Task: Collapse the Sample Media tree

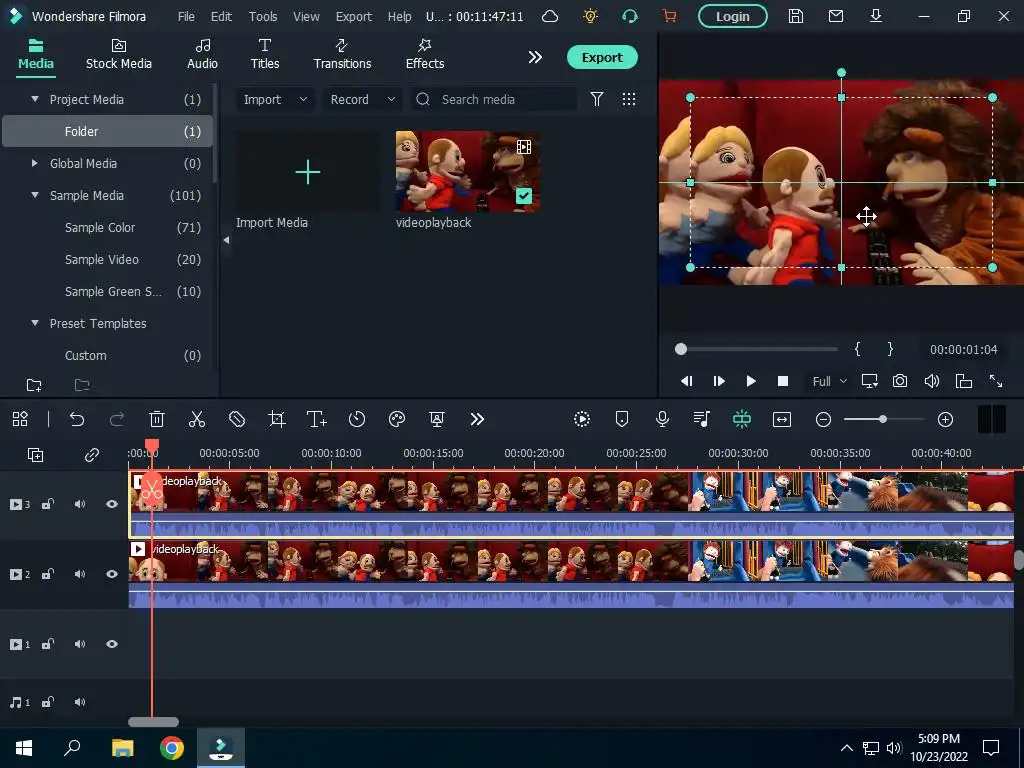Action: click(35, 195)
